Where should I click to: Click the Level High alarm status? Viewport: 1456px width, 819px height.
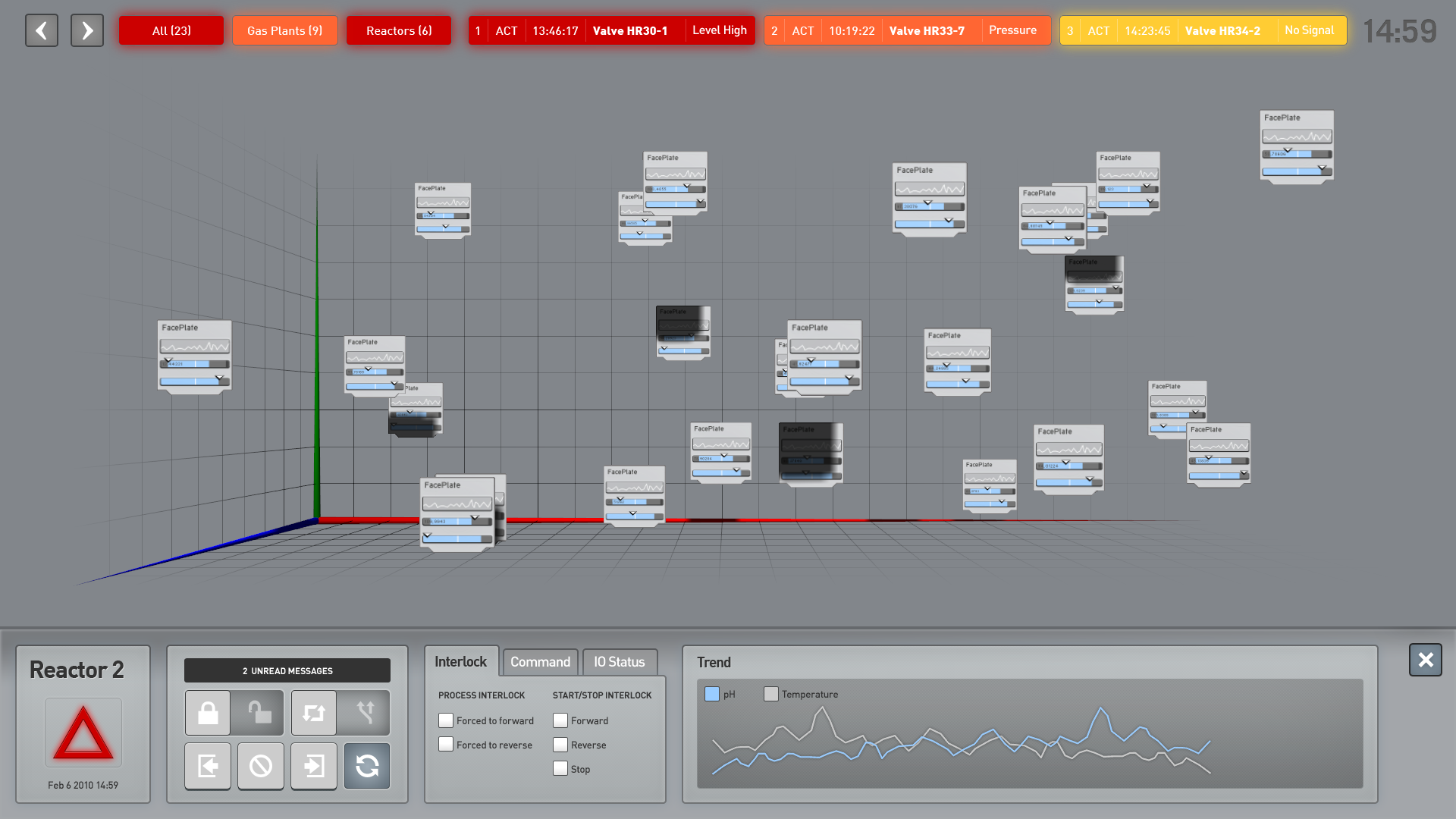720,30
